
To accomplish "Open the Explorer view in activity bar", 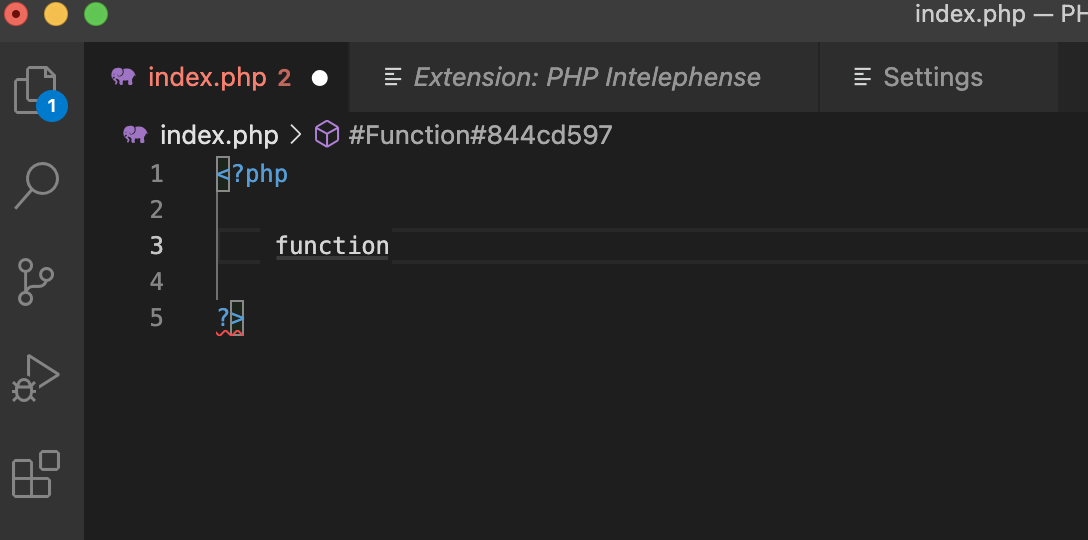I will pos(36,92).
